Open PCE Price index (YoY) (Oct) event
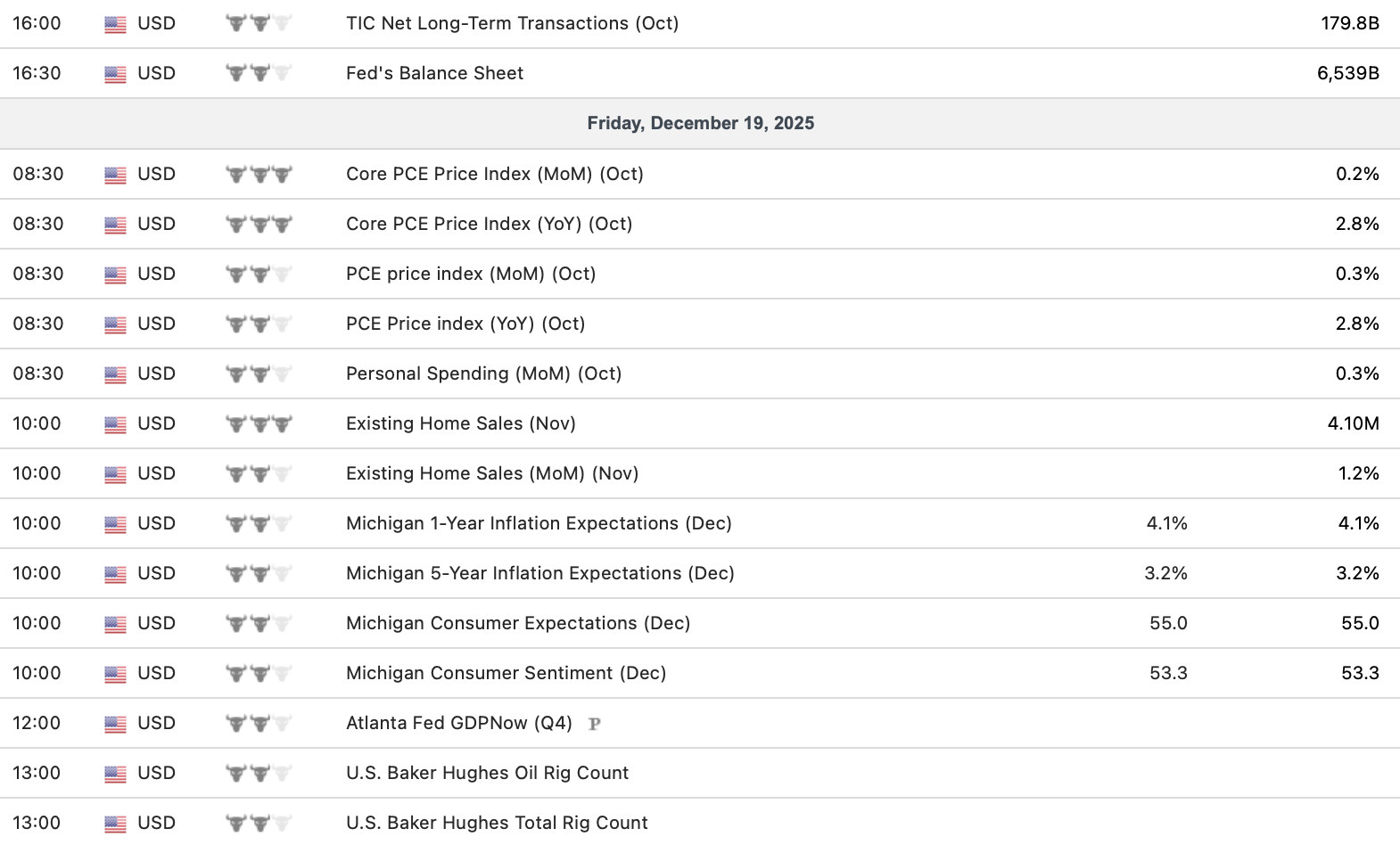 click(x=465, y=324)
